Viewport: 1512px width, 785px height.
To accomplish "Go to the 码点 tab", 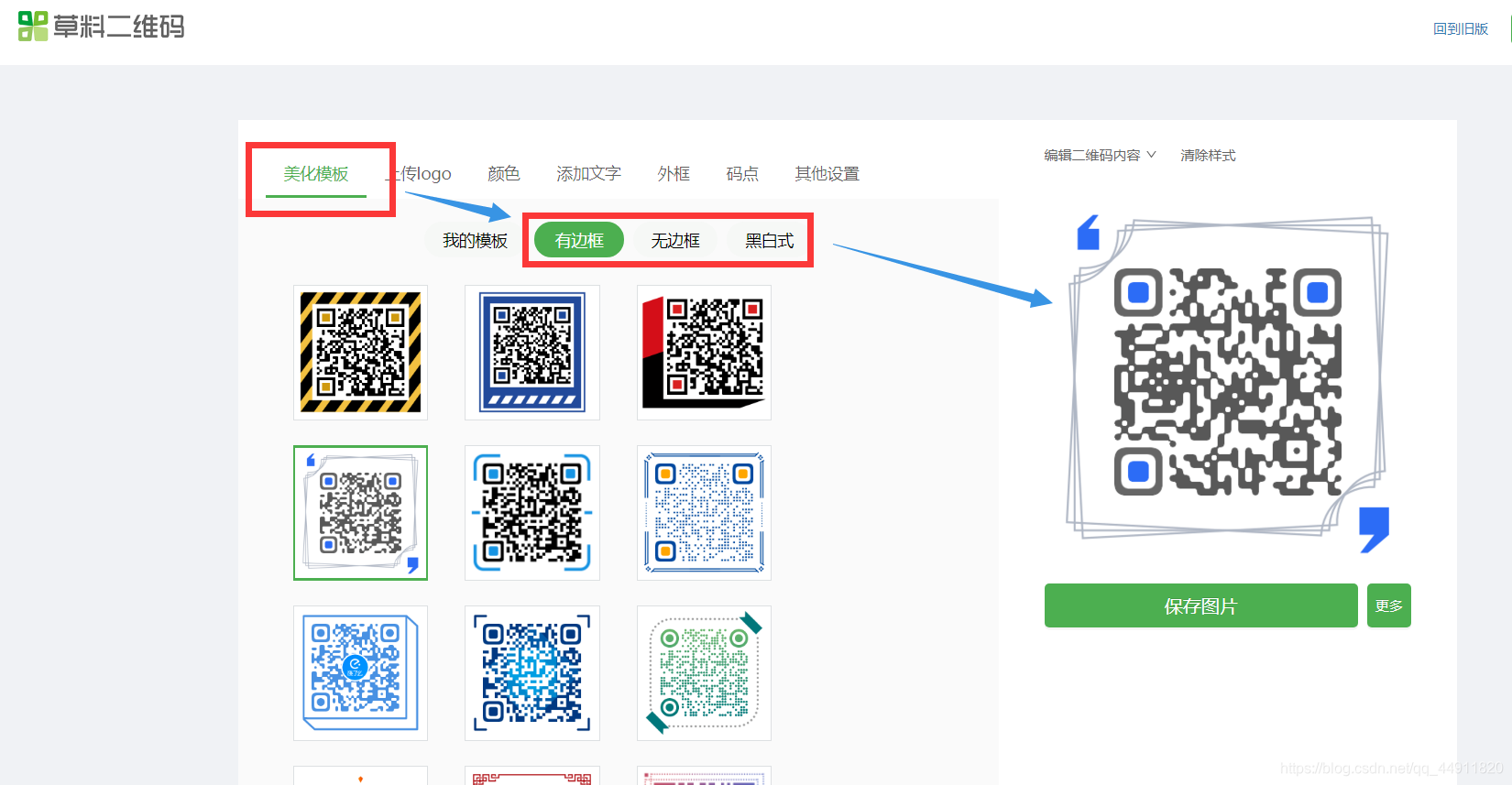I will [x=742, y=174].
